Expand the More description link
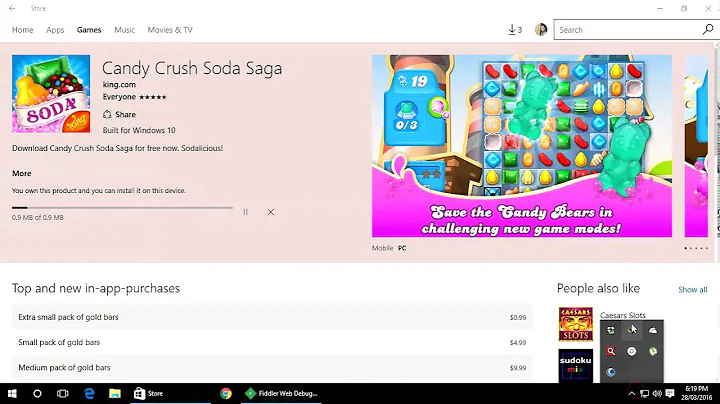This screenshot has width=720, height=404. [x=22, y=174]
